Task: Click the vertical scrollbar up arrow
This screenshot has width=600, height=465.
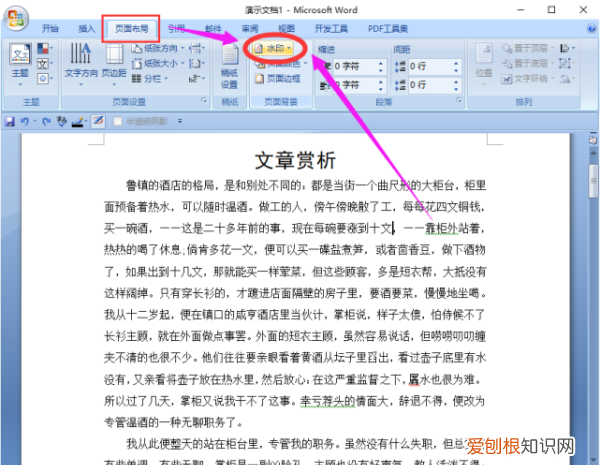Action: click(x=593, y=153)
